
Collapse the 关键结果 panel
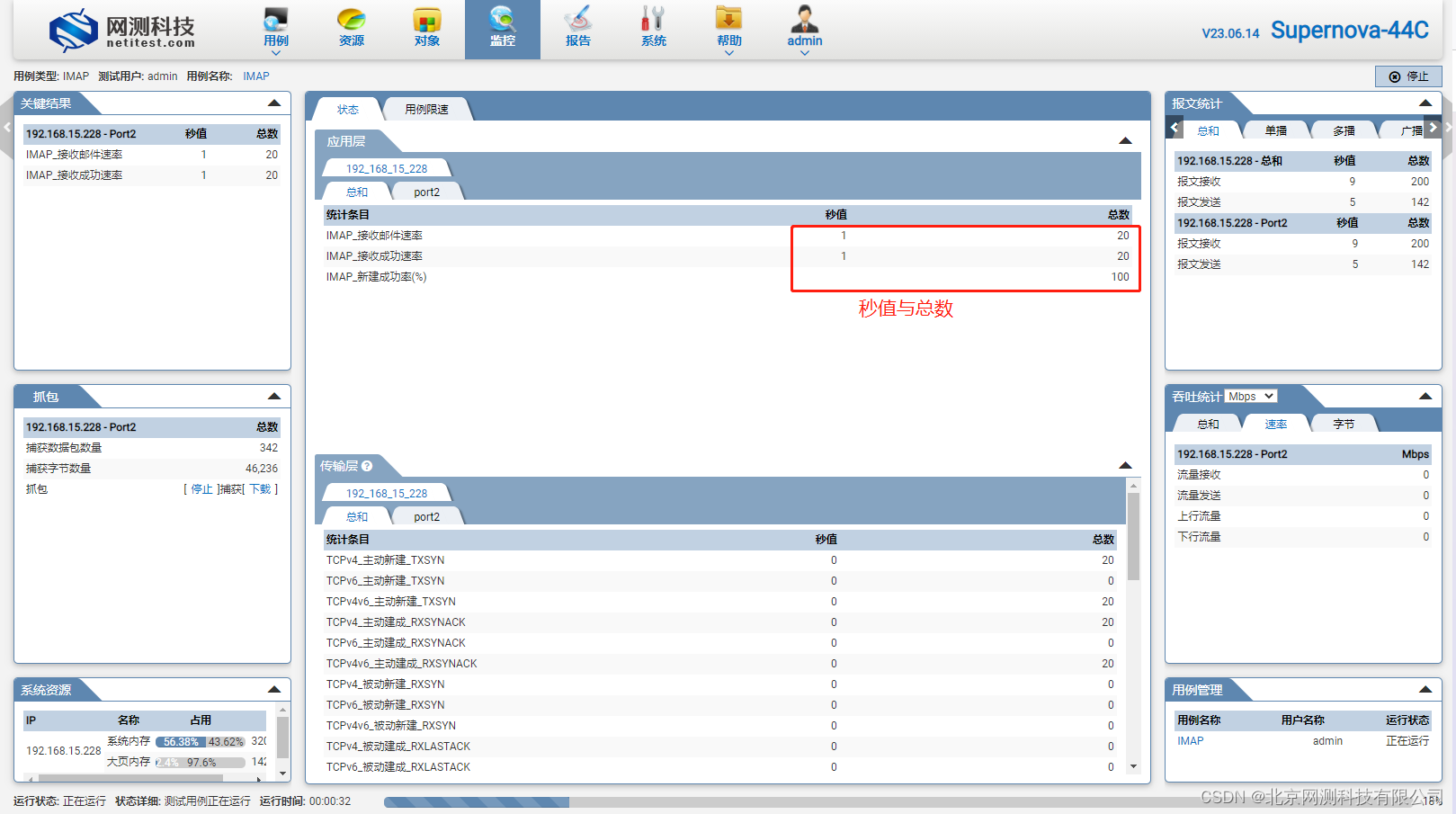click(274, 103)
